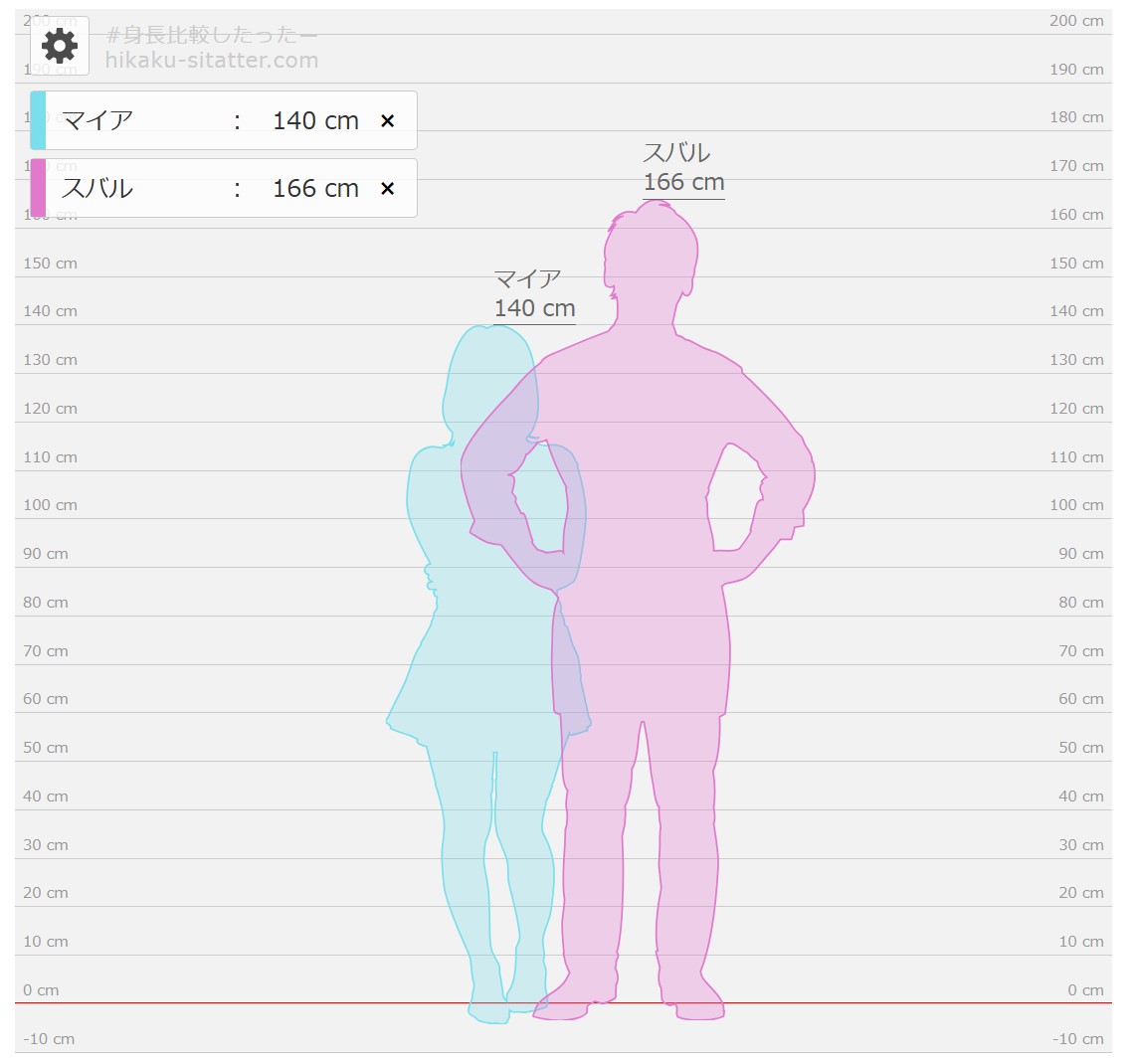
Task: Remove マイア with the × icon
Action: coord(388,120)
